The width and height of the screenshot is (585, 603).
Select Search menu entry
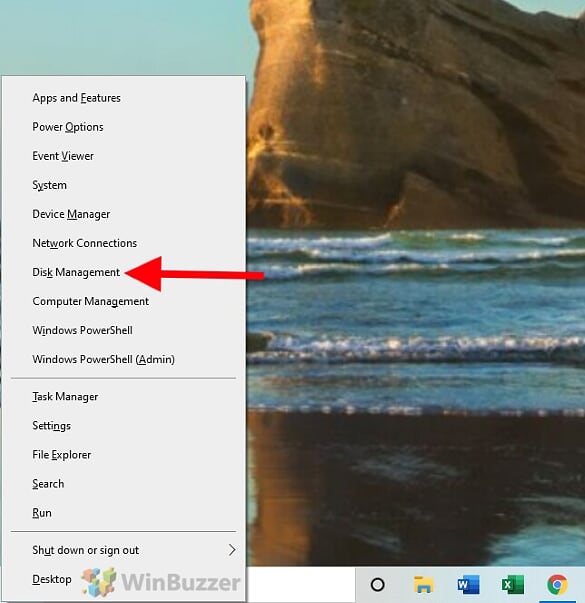[x=123, y=484]
